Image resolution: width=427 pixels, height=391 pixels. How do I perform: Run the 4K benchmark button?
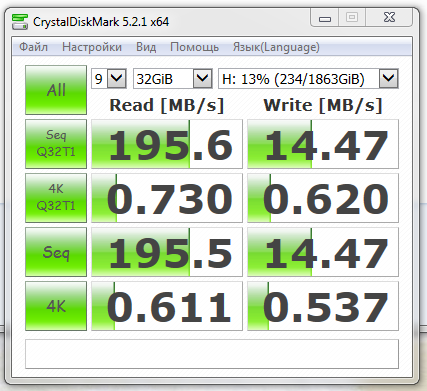point(56,306)
